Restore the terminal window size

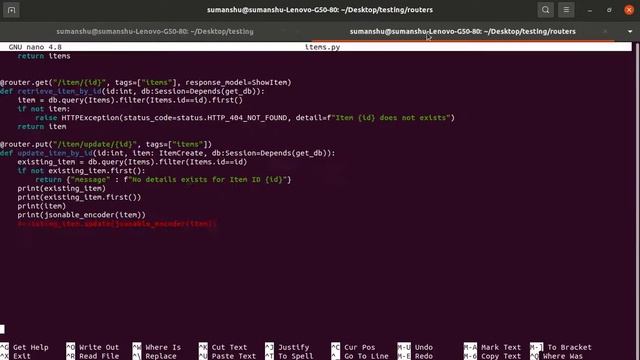(609, 10)
